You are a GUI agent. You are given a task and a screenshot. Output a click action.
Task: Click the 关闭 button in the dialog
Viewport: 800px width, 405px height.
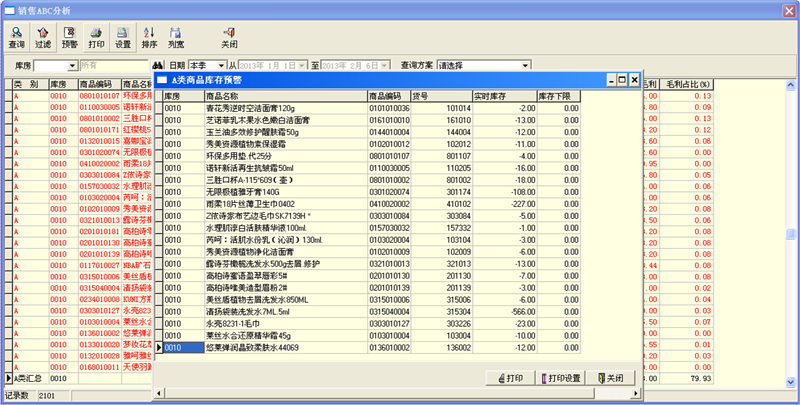611,378
